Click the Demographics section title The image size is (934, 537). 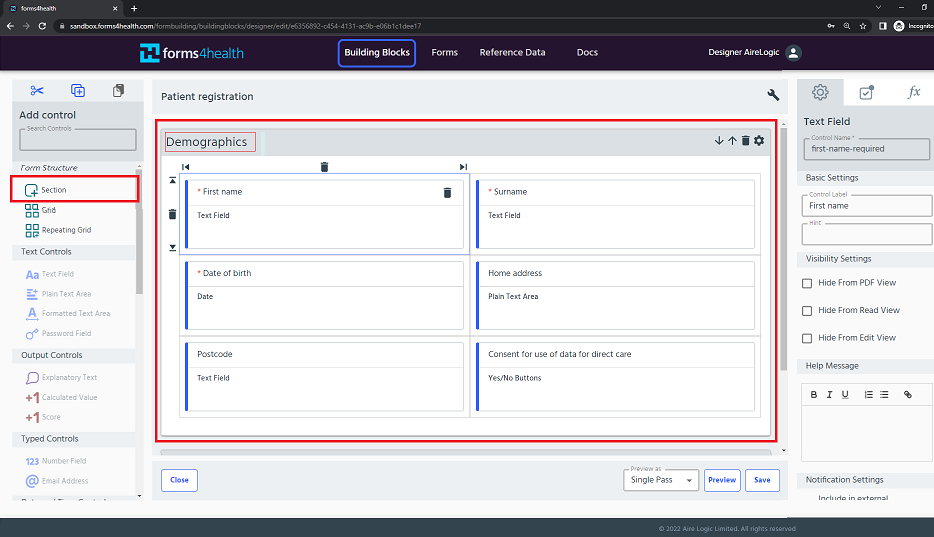(207, 142)
